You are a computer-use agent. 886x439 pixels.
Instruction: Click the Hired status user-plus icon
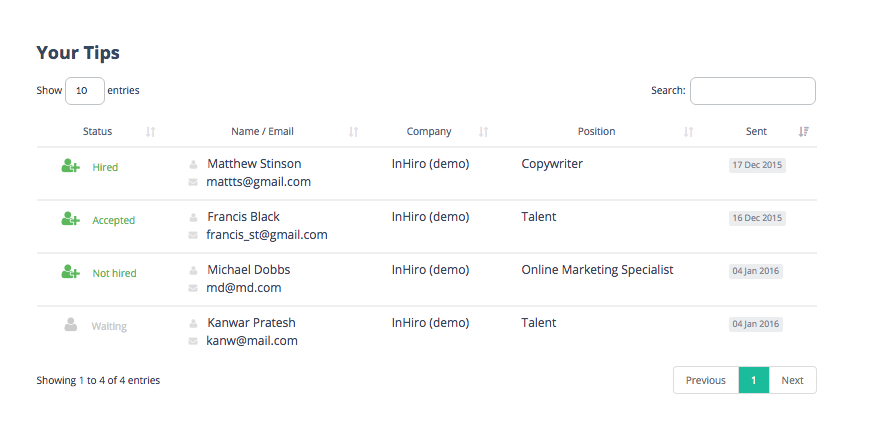pyautogui.click(x=70, y=167)
